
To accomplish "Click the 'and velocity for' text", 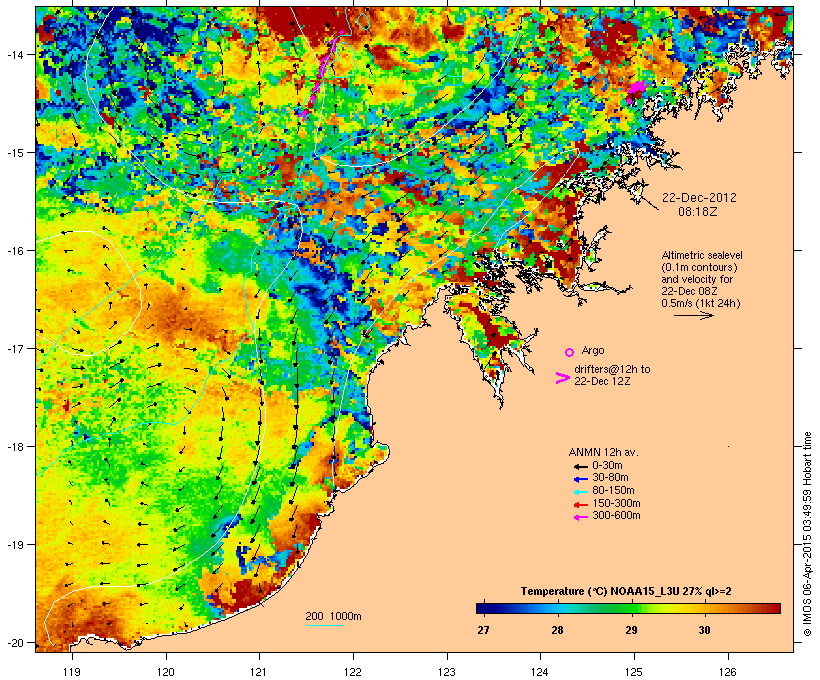I will pos(697,279).
